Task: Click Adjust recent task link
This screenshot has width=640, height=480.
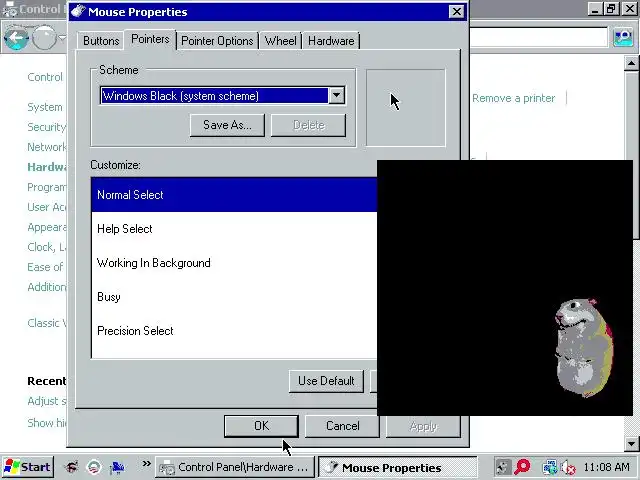Action: click(x=47, y=401)
